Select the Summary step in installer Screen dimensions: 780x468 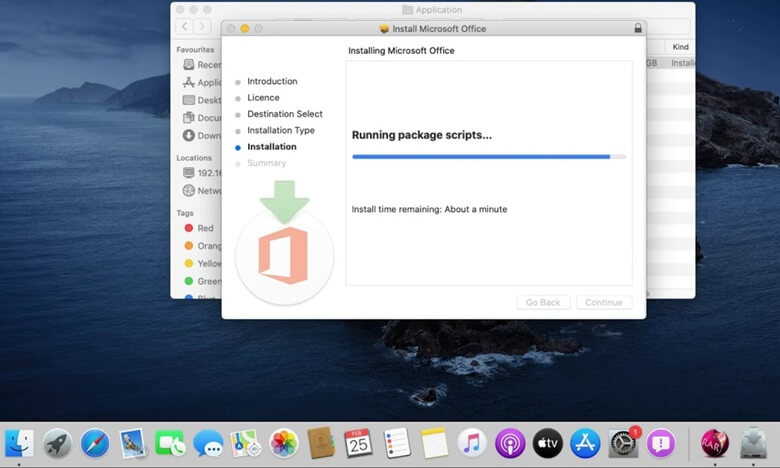267,163
